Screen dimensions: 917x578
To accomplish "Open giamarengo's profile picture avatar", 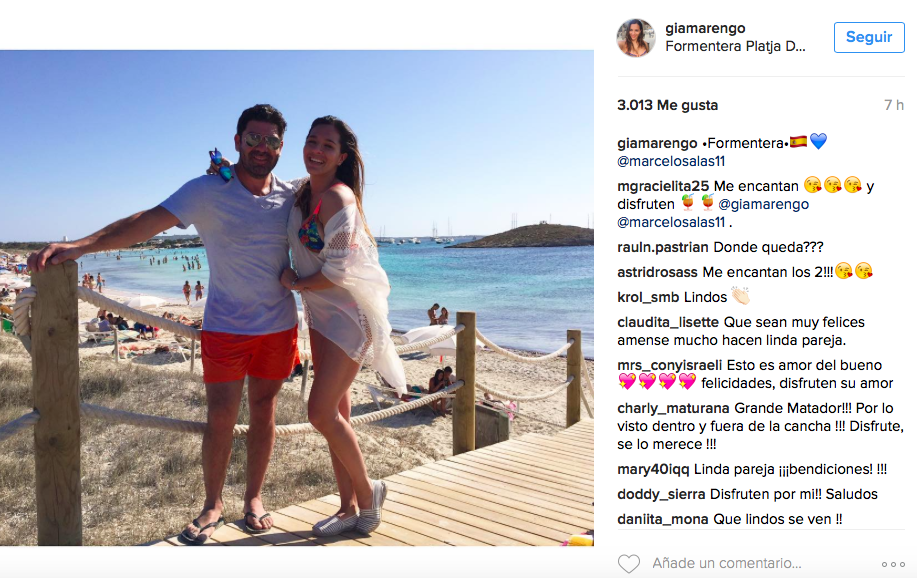I will pyautogui.click(x=636, y=38).
